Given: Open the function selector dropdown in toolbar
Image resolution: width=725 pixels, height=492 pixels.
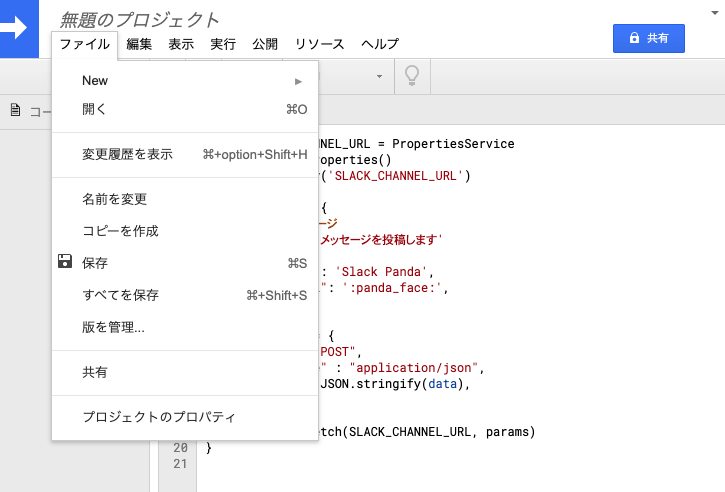Looking at the screenshot, I should [378, 76].
